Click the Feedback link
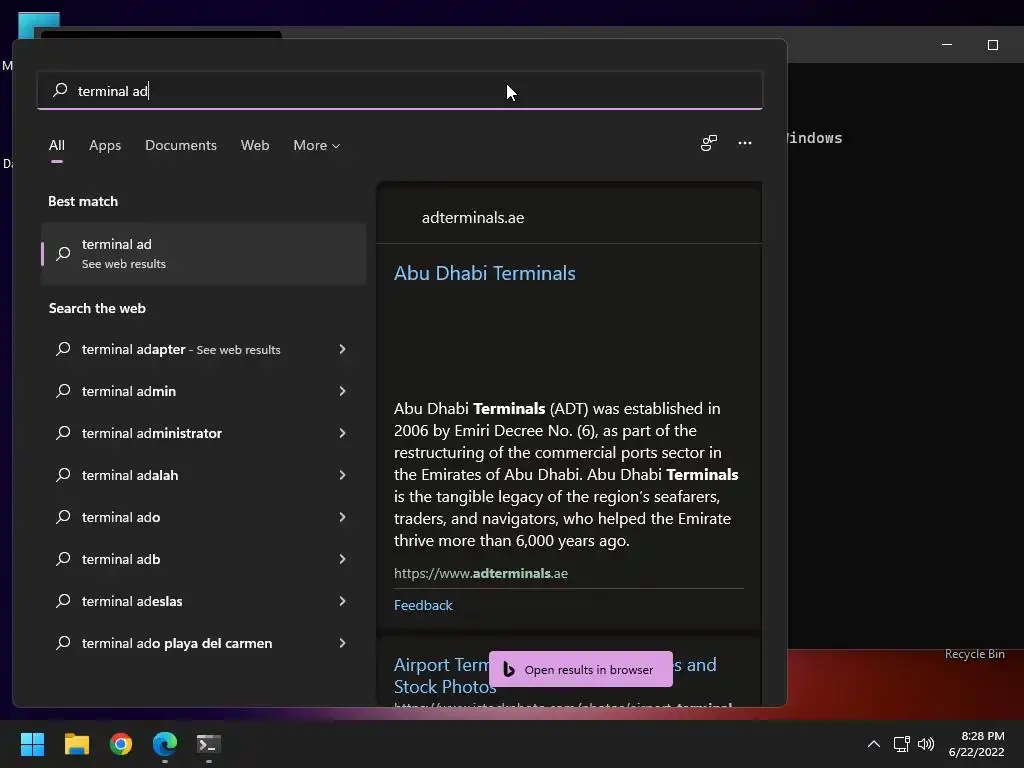The image size is (1024, 768). tap(423, 605)
